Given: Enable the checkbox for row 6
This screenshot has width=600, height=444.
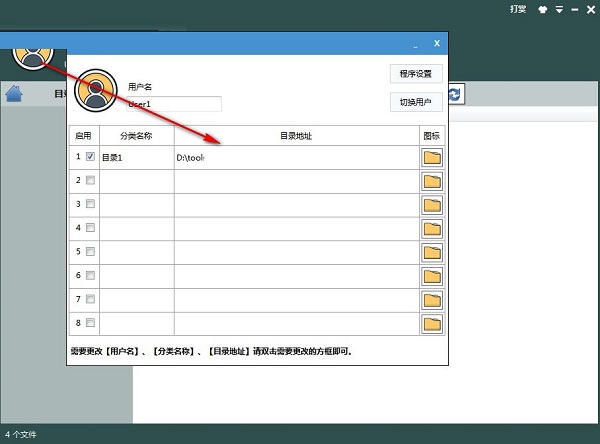Looking at the screenshot, I should pyautogui.click(x=90, y=275).
